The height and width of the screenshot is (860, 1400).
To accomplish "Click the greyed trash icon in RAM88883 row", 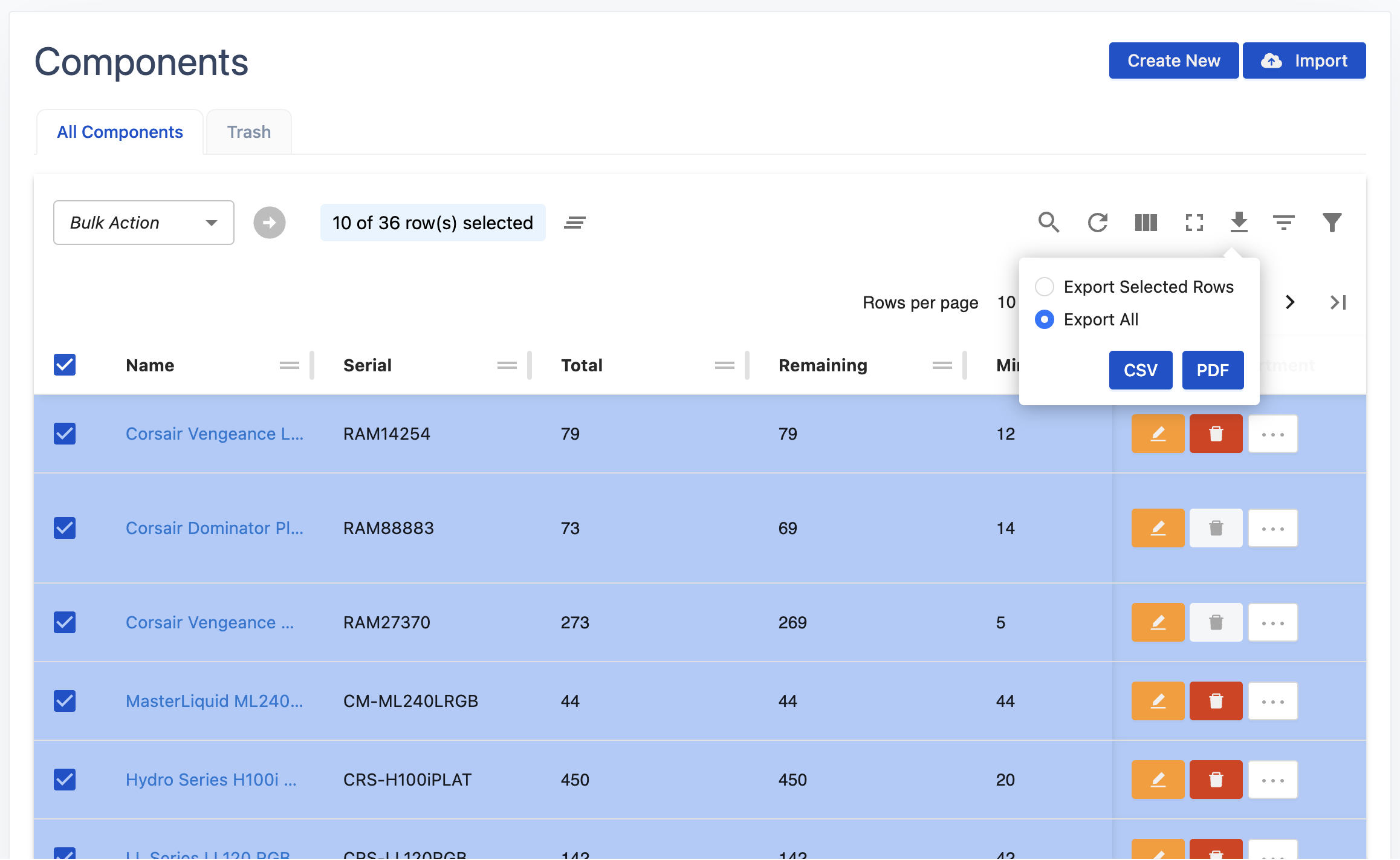I will [1216, 528].
